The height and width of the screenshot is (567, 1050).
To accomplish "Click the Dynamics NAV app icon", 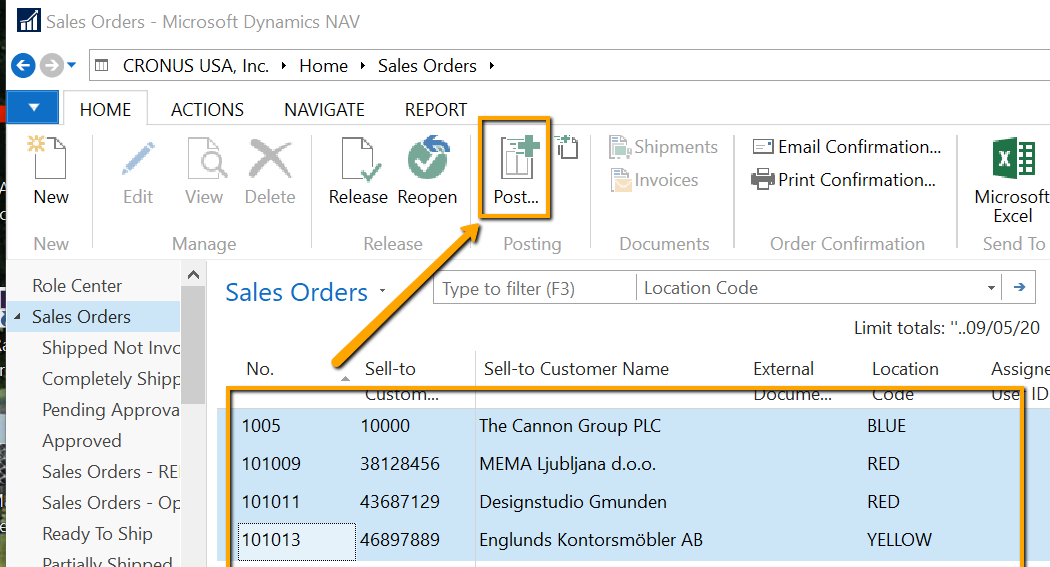I will tap(28, 21).
